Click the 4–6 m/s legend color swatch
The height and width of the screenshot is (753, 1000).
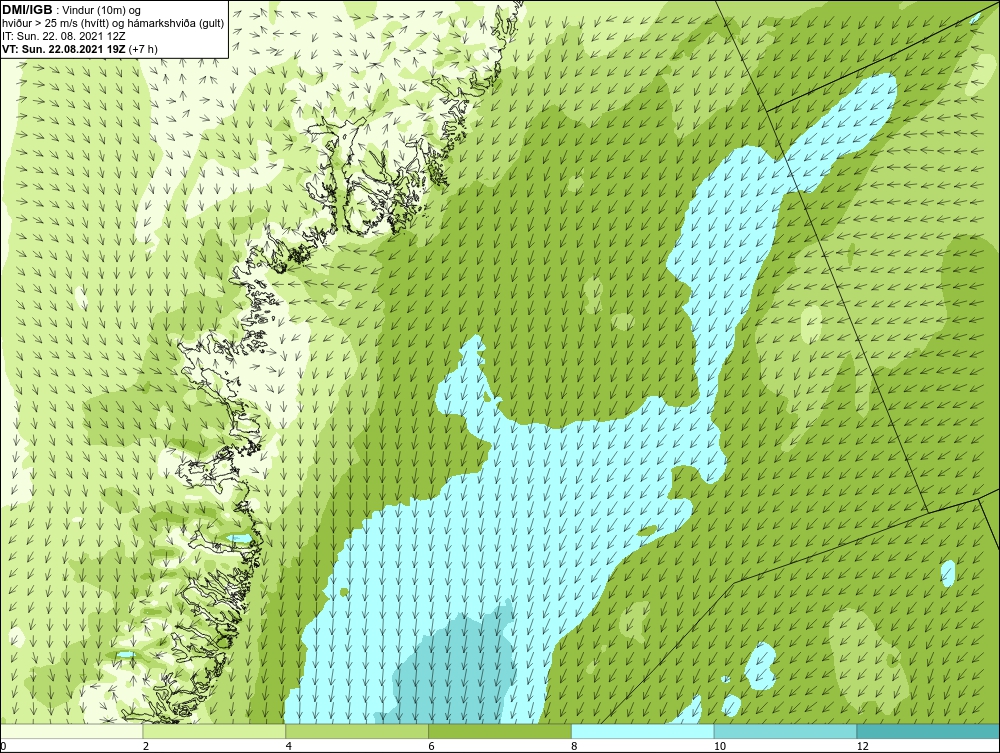click(357, 731)
